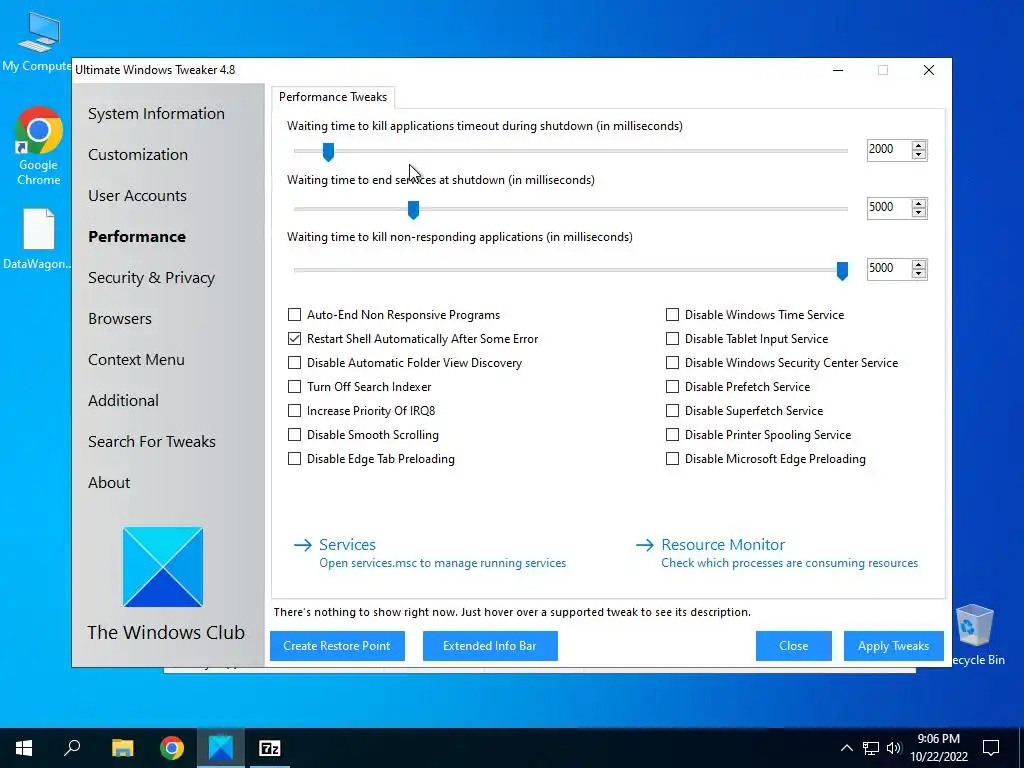1024x768 pixels.
Task: Select Performance in sidebar
Action: pos(137,236)
